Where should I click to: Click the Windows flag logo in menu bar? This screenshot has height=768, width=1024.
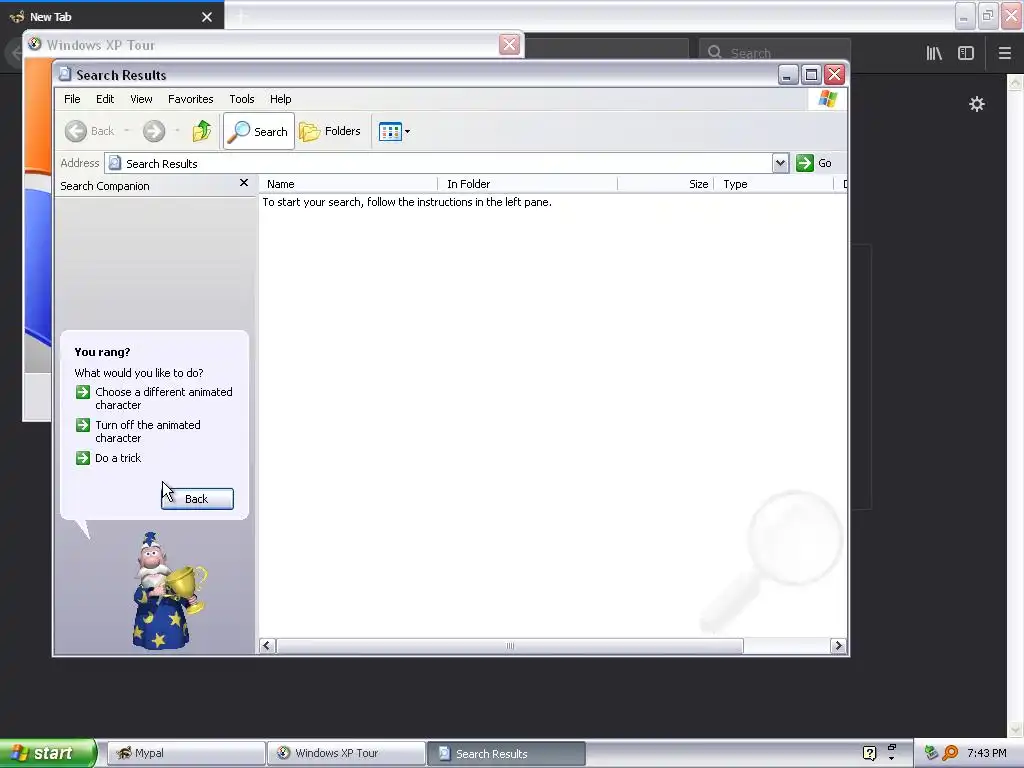click(827, 99)
